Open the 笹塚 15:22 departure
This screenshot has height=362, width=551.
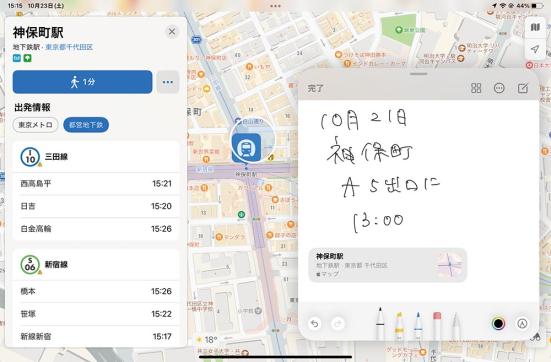pos(96,314)
